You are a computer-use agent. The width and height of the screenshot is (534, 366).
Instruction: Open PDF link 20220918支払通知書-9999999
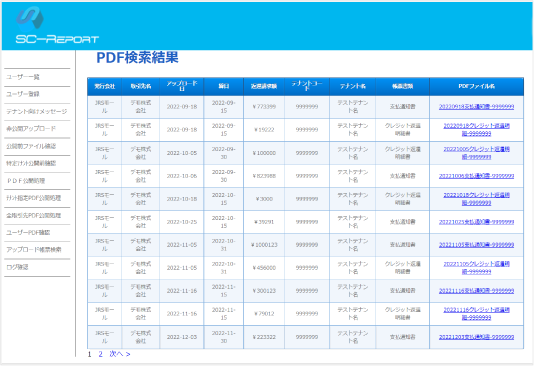(x=476, y=107)
